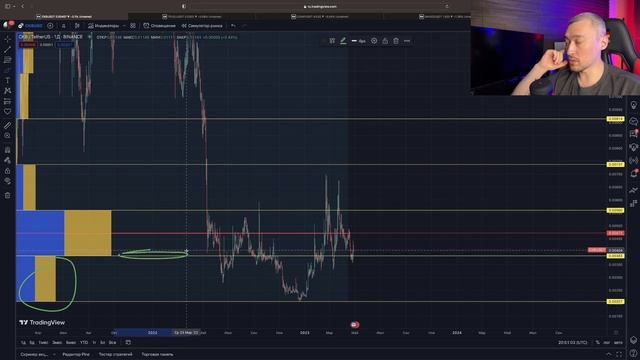The image size is (640, 360).
Task: Lock selected drawing in floating toolbar
Action: [385, 41]
